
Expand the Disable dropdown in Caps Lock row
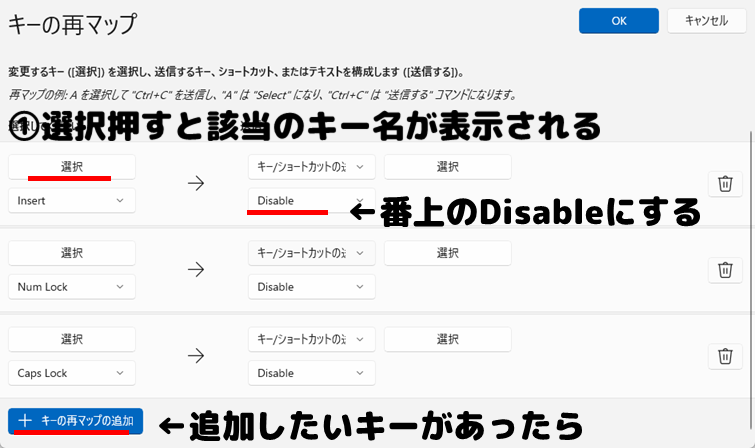pos(311,373)
